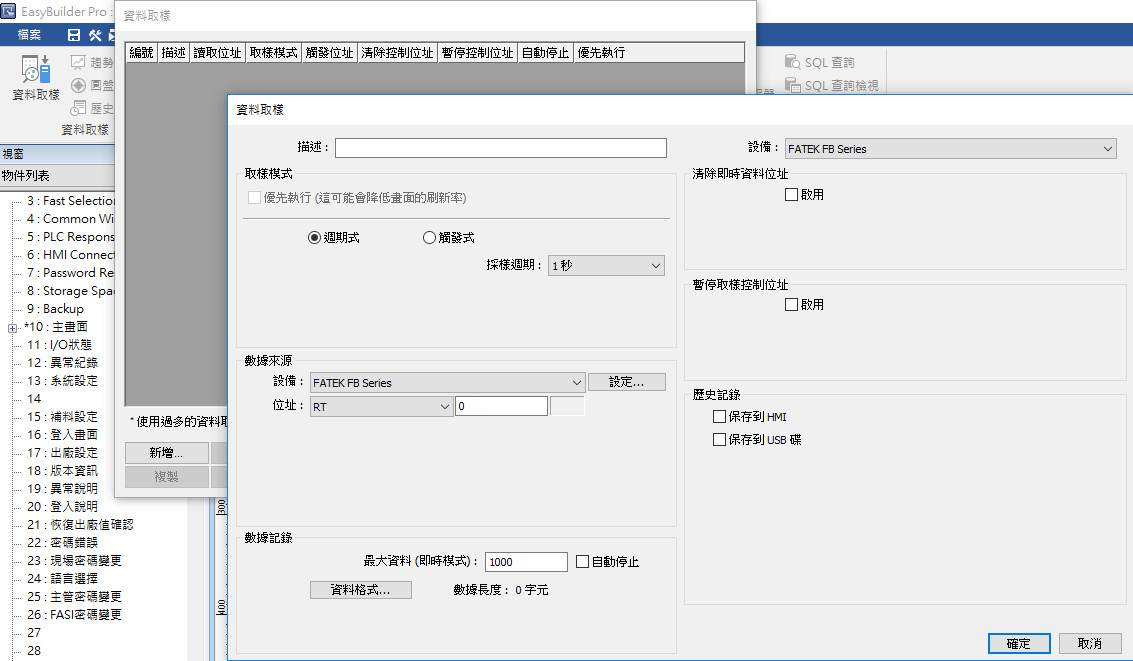This screenshot has width=1133, height=661.
Task: Click the EasyBuilder Pro app icon
Action: point(9,11)
